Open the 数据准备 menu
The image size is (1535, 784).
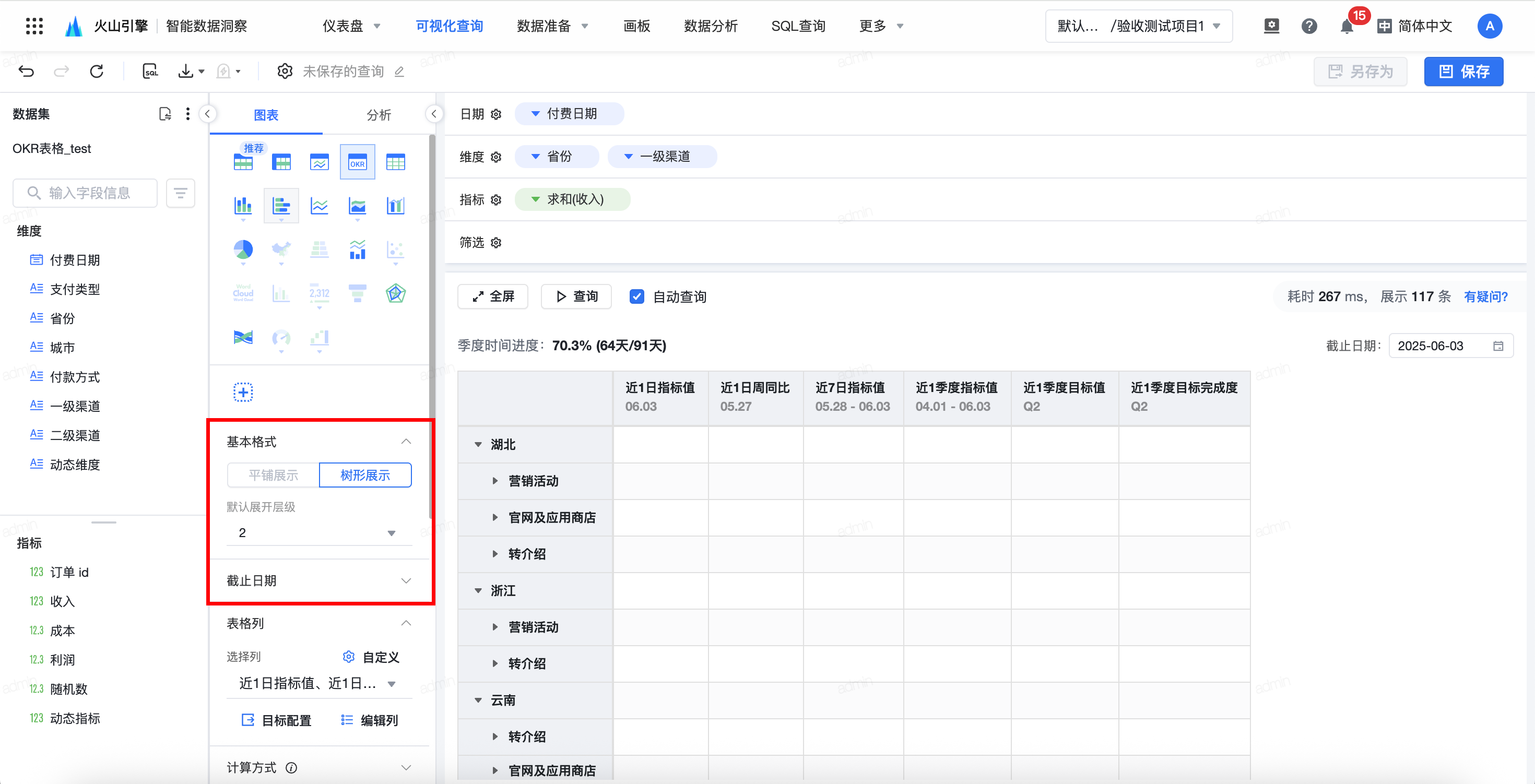[552, 26]
